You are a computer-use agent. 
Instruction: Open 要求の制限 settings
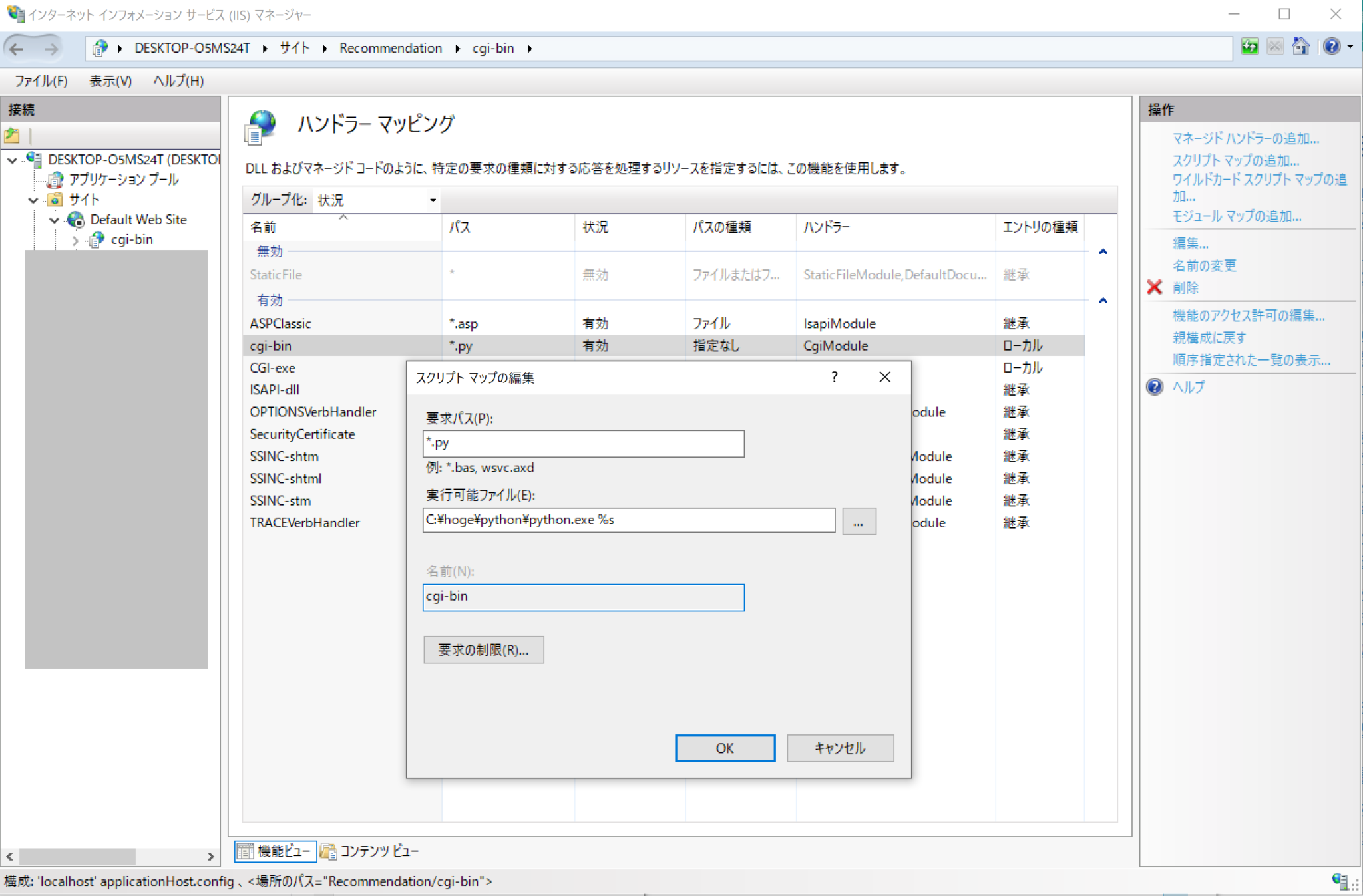pos(484,649)
